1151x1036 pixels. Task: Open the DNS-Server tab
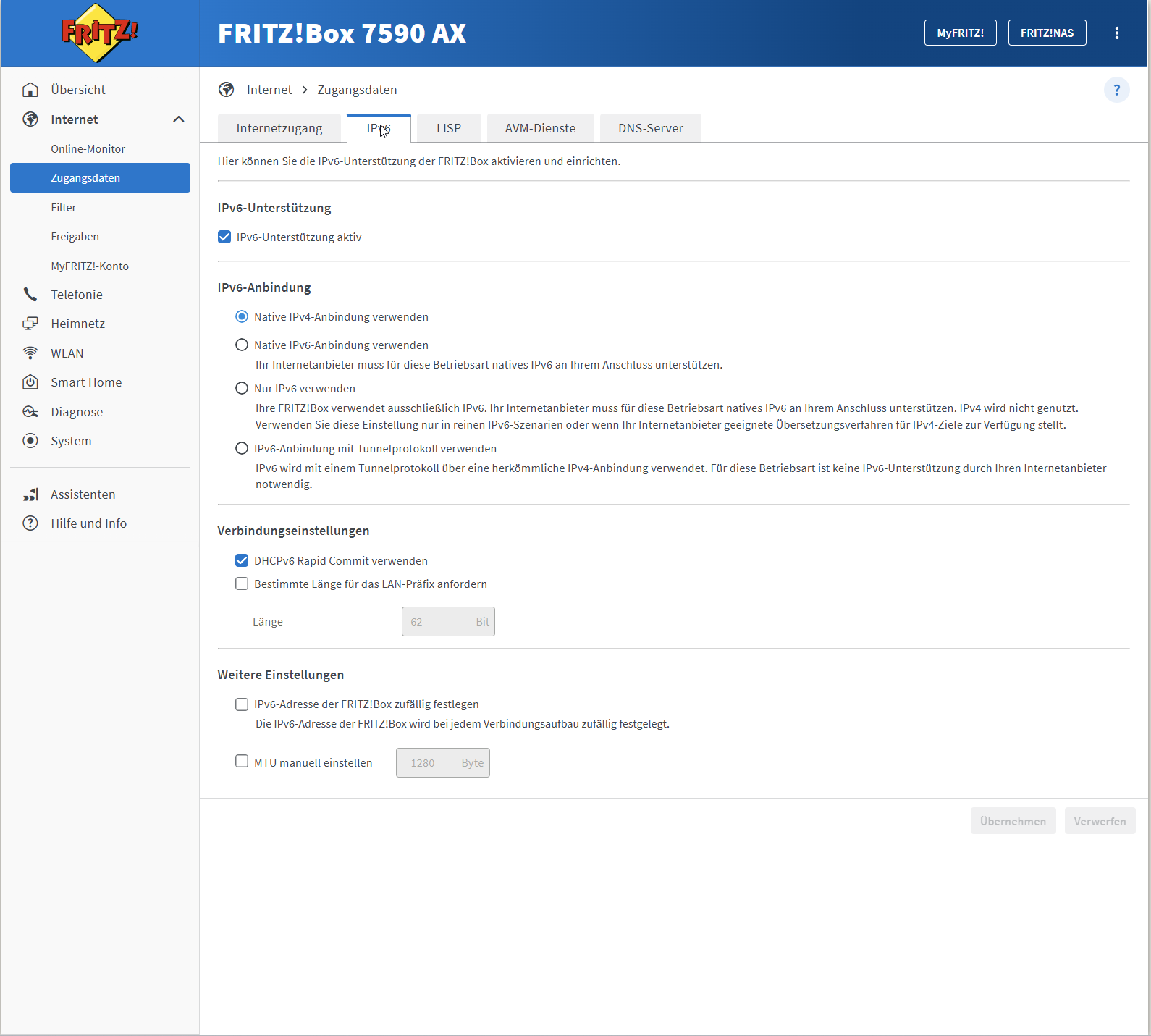click(651, 128)
